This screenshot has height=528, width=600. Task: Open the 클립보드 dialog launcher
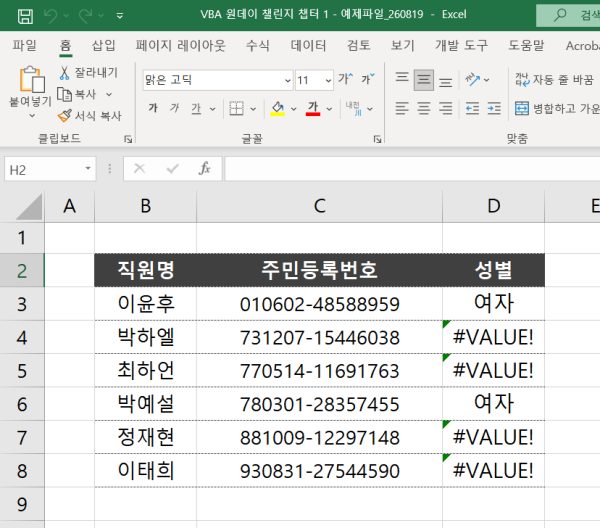[128, 139]
